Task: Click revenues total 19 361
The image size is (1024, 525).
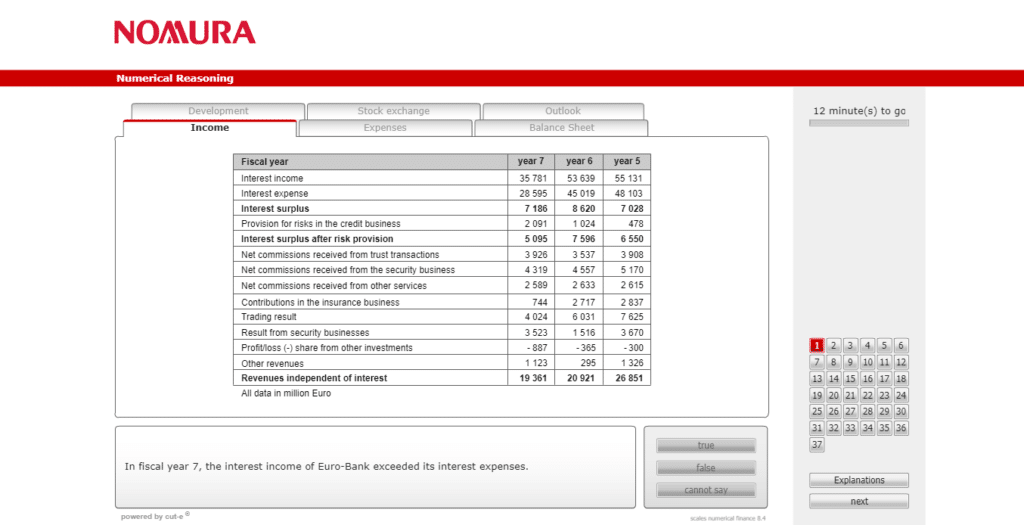Action: pyautogui.click(x=534, y=378)
